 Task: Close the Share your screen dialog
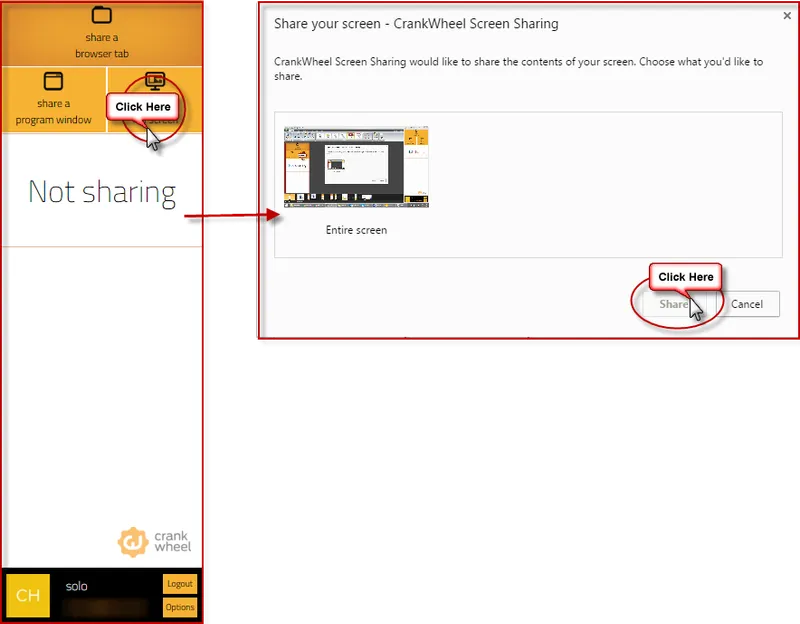coord(787,16)
